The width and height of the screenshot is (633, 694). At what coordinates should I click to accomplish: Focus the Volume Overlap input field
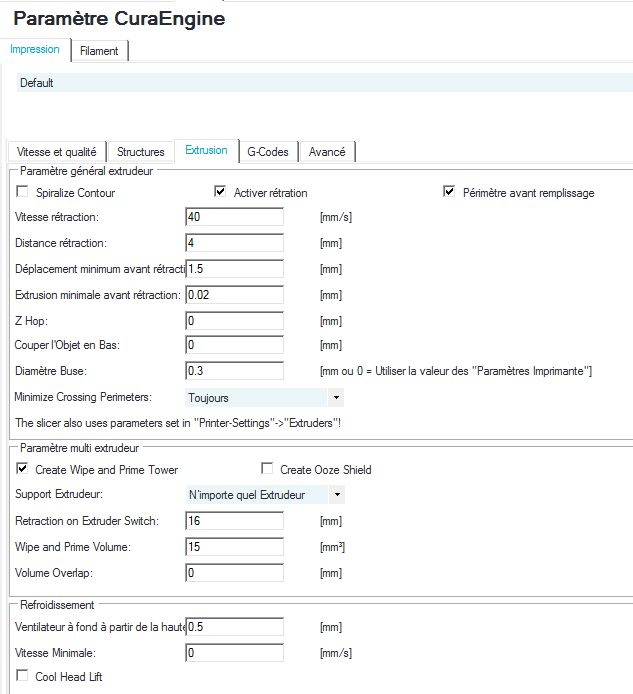coord(235,573)
